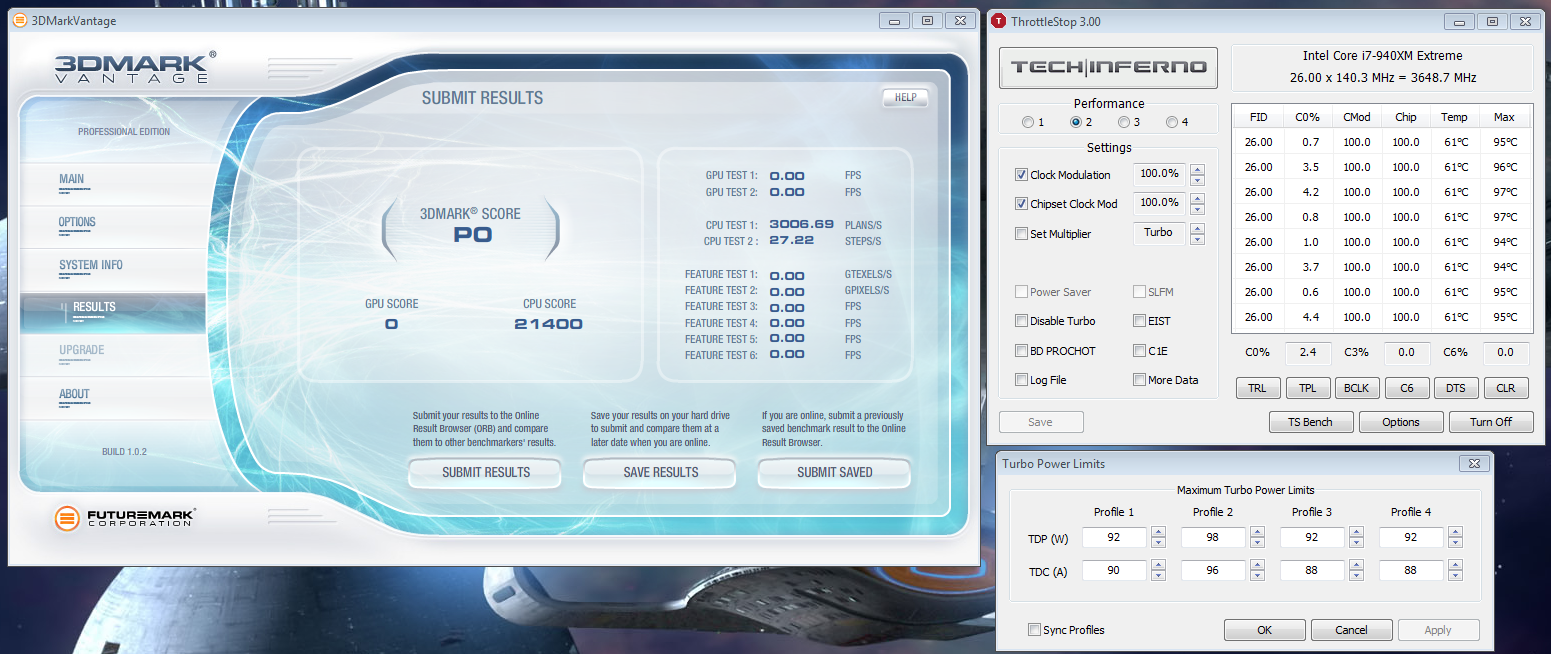Enable the Log File checkbox
The image size is (1551, 654).
click(x=1021, y=380)
